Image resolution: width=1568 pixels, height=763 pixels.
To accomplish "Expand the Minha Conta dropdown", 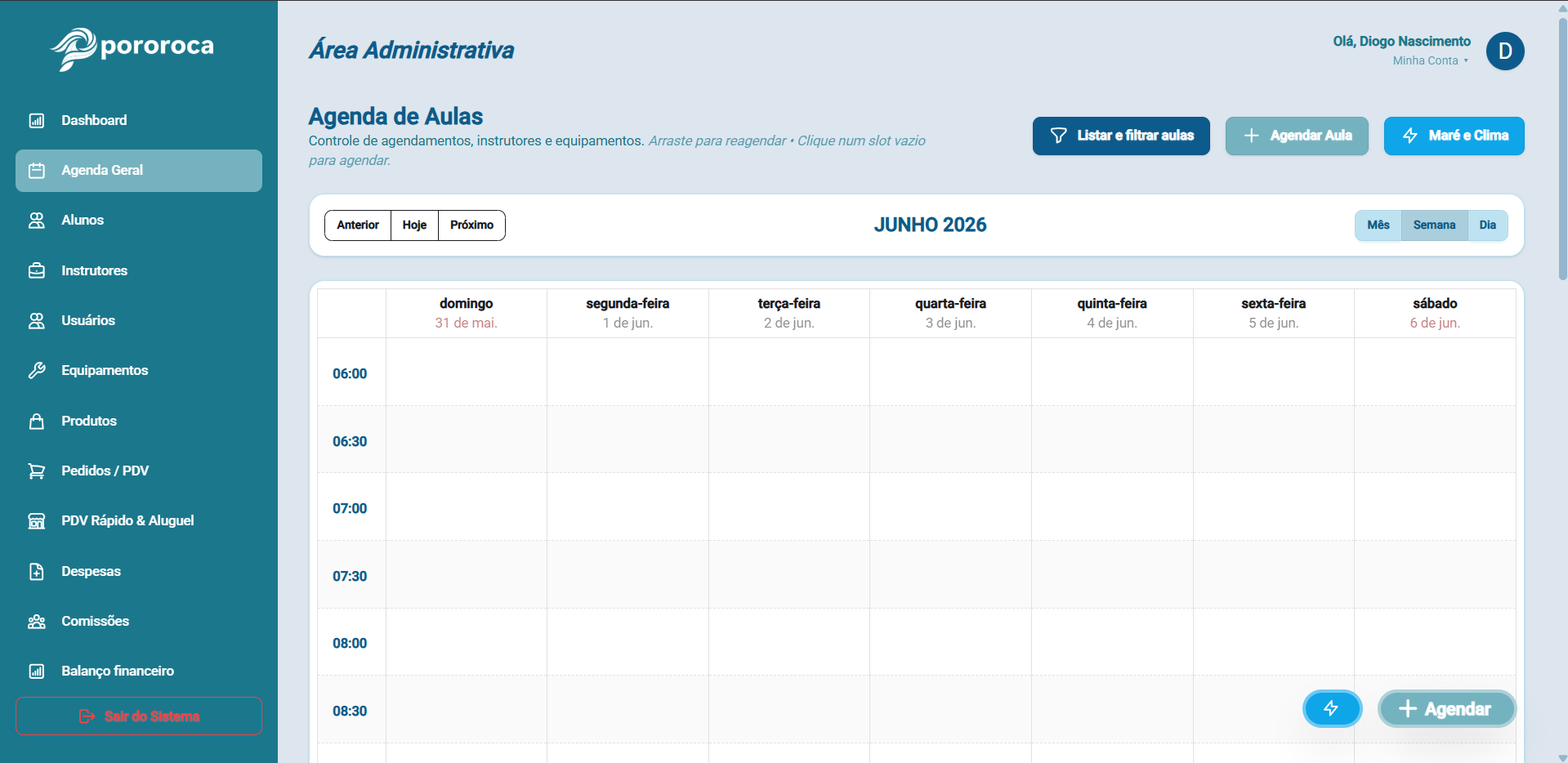I will click(1430, 60).
